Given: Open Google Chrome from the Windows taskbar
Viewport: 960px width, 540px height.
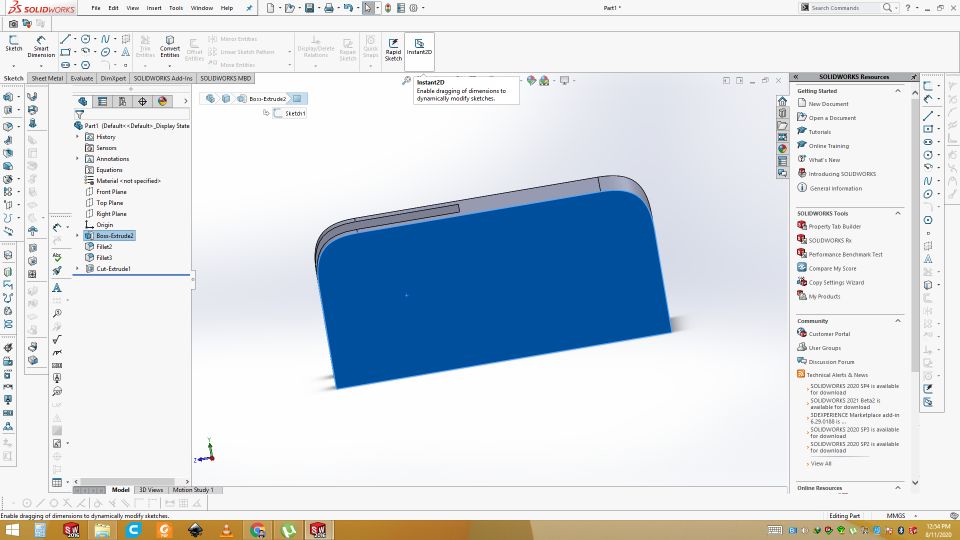Looking at the screenshot, I should click(257, 530).
